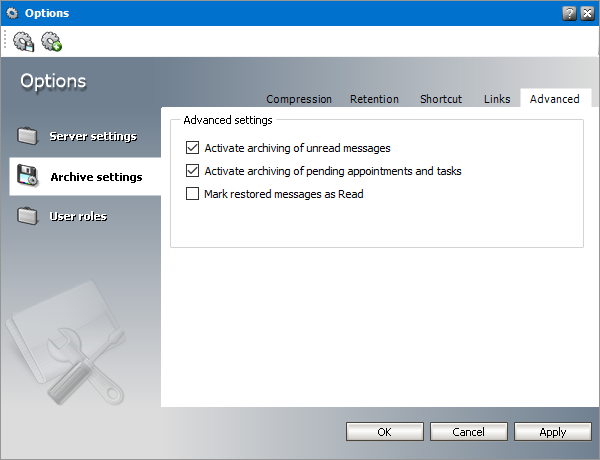Uncheck Activate archiving of unread messages
Viewport: 600px width, 460px height.
[x=192, y=148]
